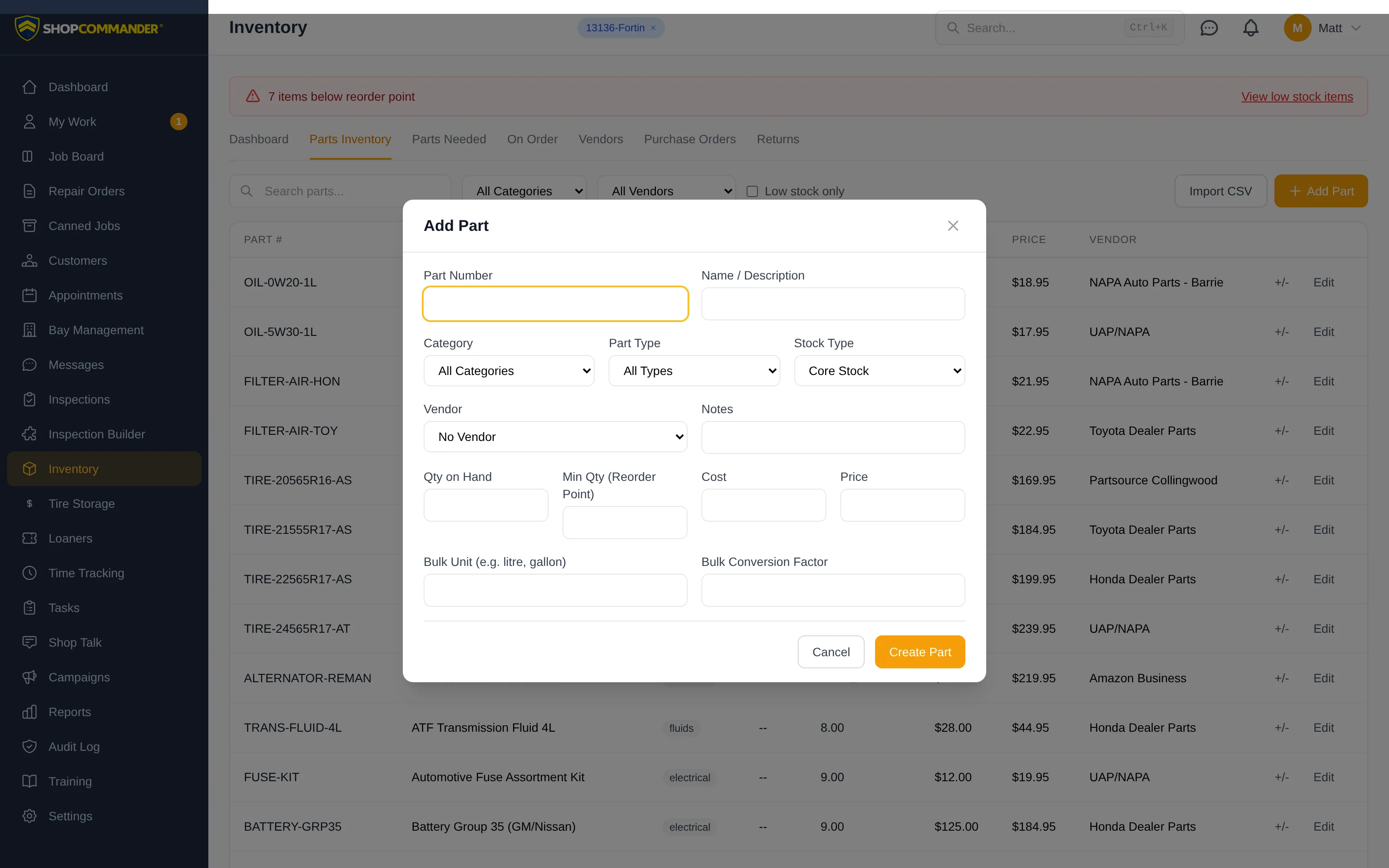Open Bay Management building icon
This screenshot has height=868, width=1389.
[29, 330]
